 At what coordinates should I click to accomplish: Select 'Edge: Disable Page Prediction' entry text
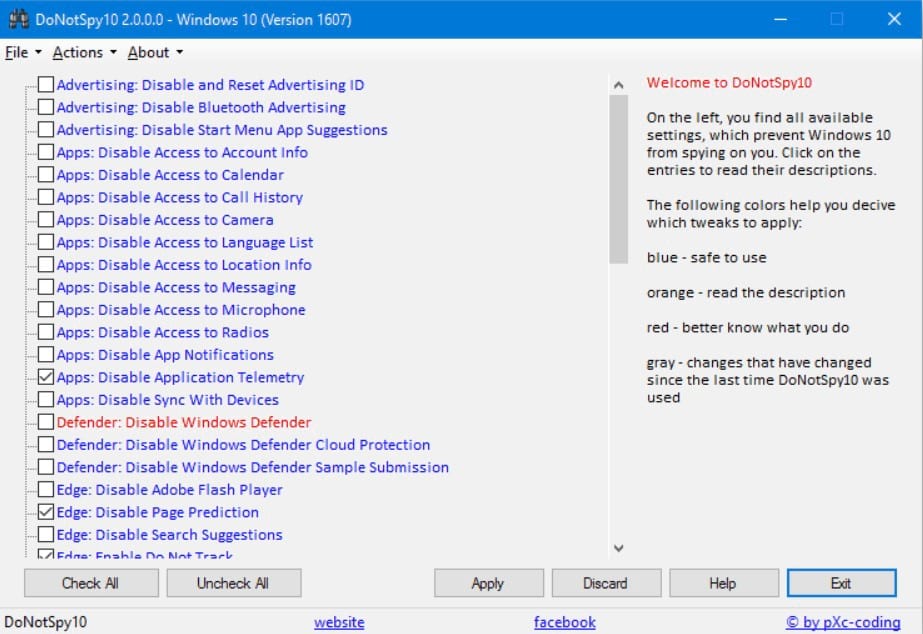[158, 512]
